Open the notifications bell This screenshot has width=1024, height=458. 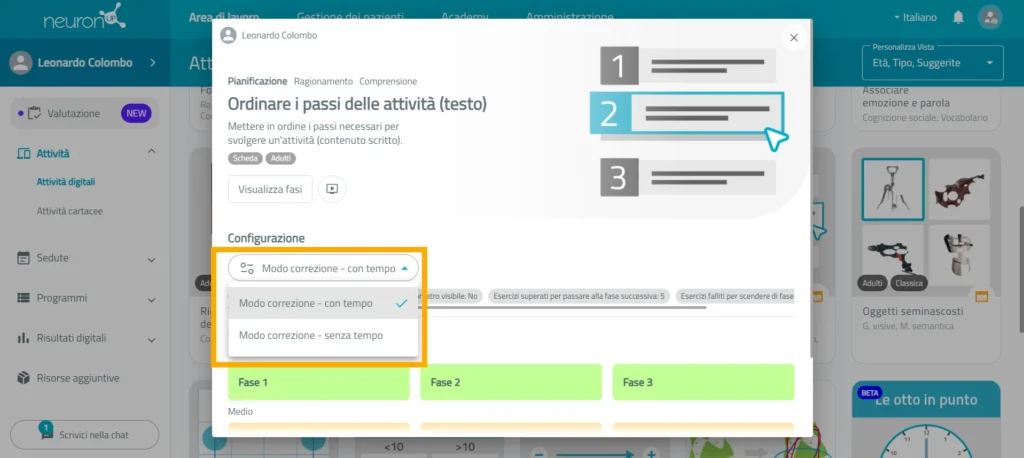point(958,18)
